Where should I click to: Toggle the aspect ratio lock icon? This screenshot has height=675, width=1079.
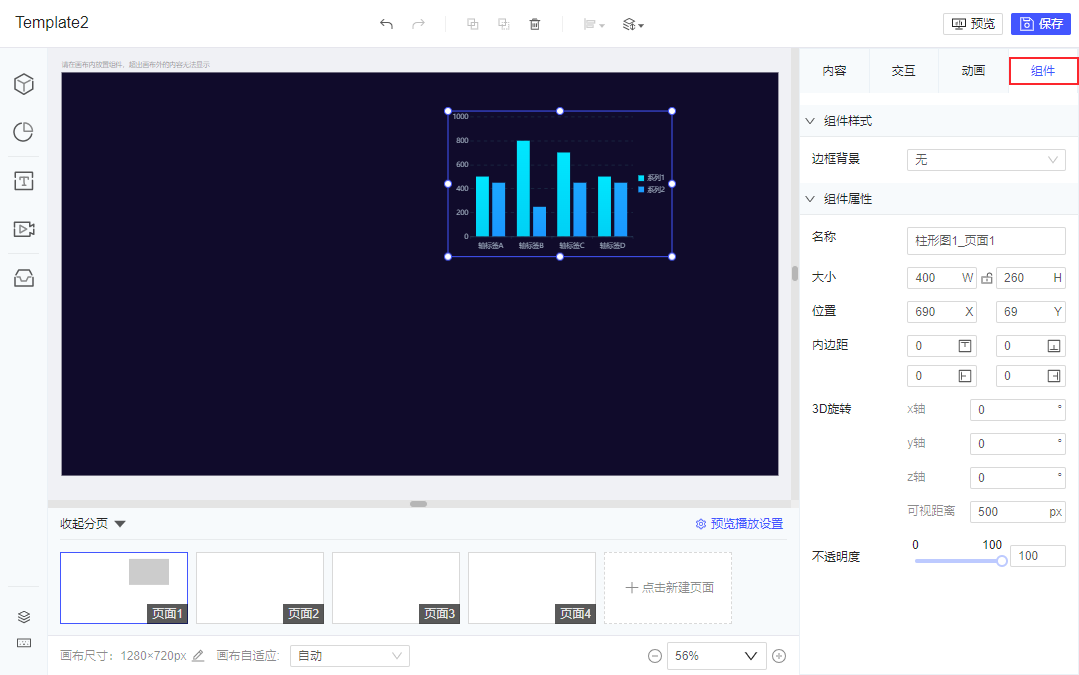[987, 278]
